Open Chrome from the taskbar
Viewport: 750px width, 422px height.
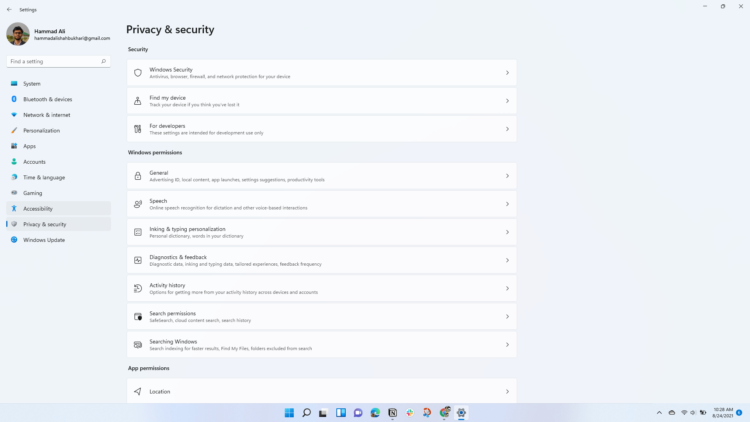pyautogui.click(x=444, y=412)
